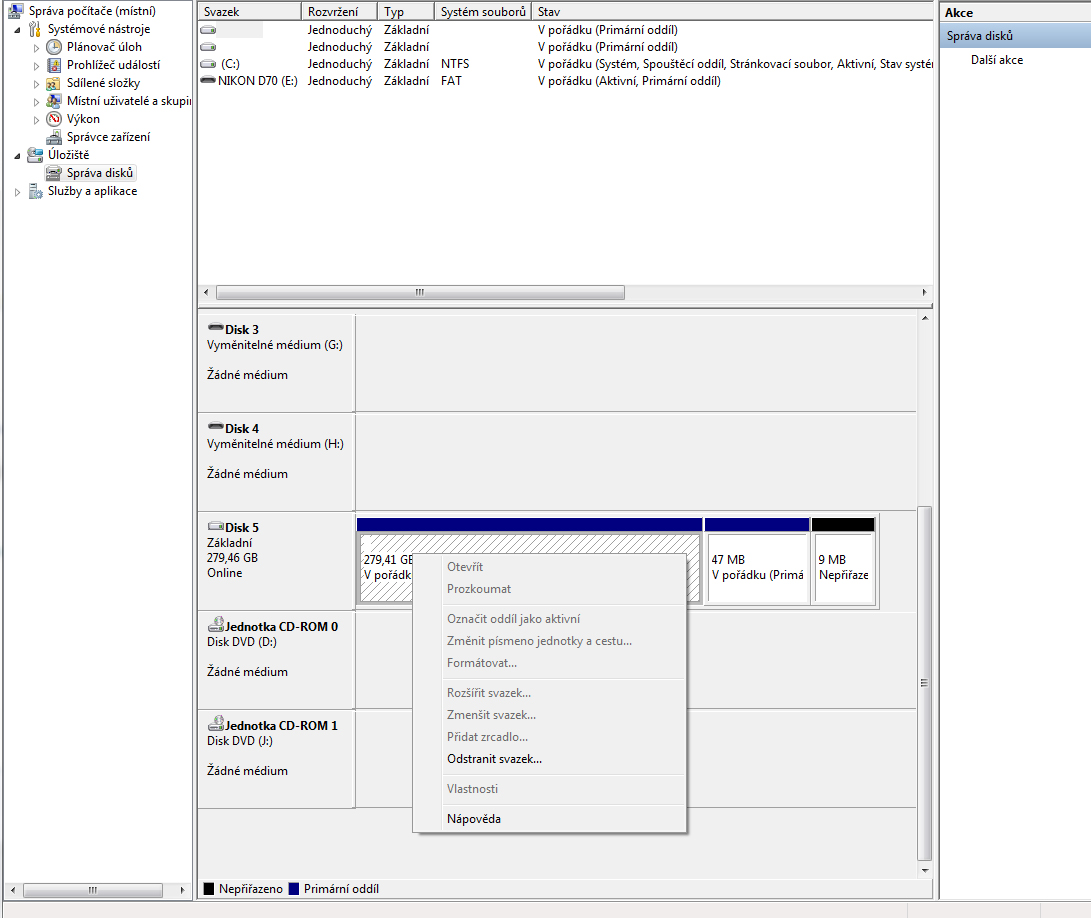1091x918 pixels.
Task: Click the Disk 5 hard drive icon
Action: tap(216, 526)
